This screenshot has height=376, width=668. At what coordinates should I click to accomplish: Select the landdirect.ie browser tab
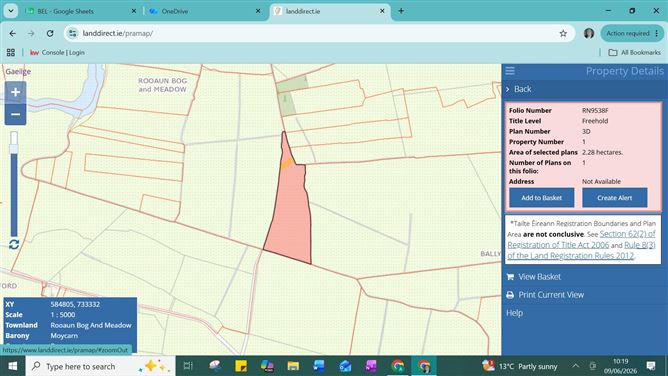click(x=328, y=11)
